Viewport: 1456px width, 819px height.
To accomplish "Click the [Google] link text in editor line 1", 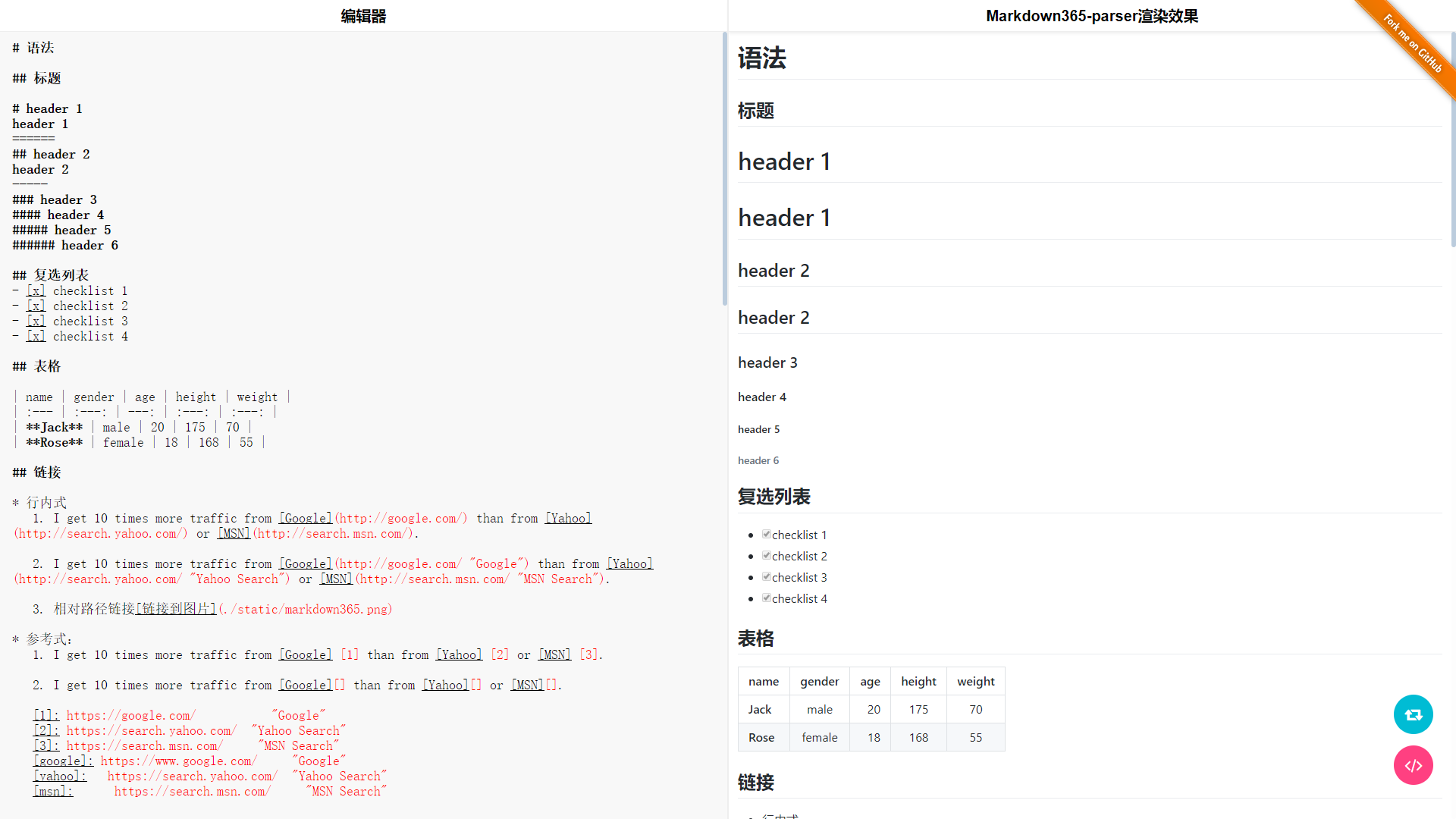I will (306, 519).
